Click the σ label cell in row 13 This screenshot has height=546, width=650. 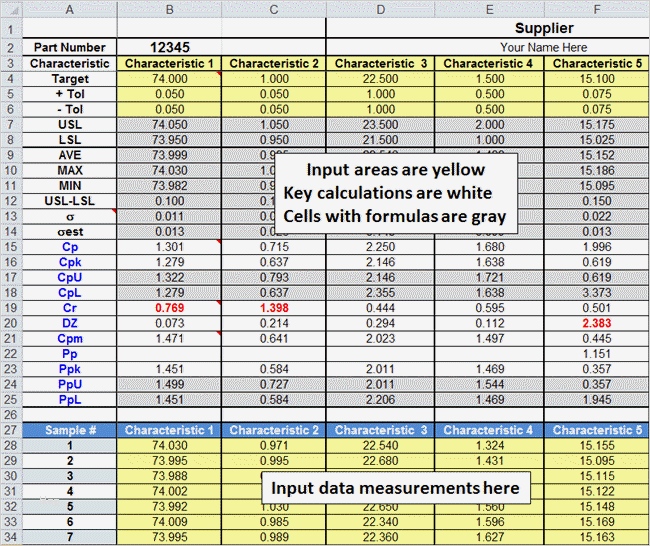point(69,216)
